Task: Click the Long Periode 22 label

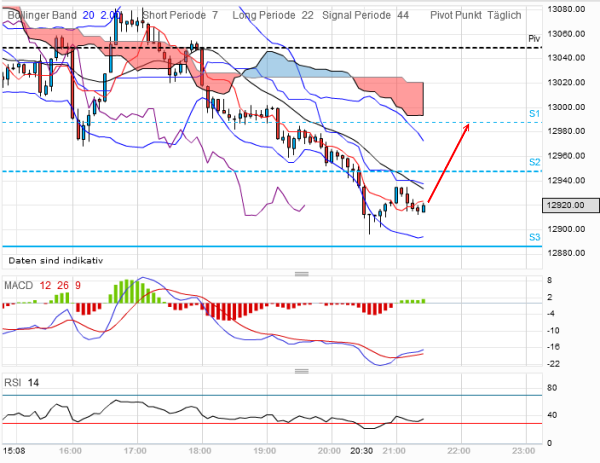Action: tap(273, 15)
